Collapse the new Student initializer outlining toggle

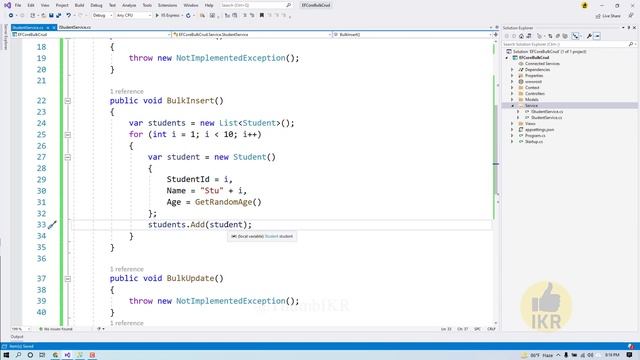[x=68, y=157]
